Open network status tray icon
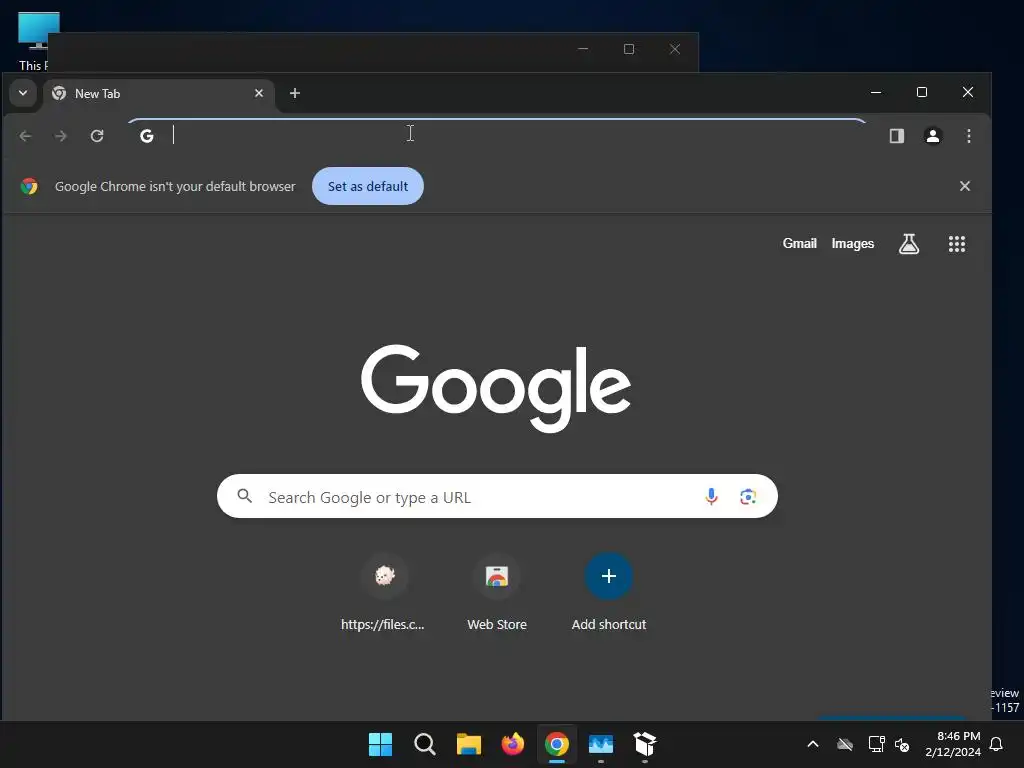The width and height of the screenshot is (1024, 768). tap(876, 744)
